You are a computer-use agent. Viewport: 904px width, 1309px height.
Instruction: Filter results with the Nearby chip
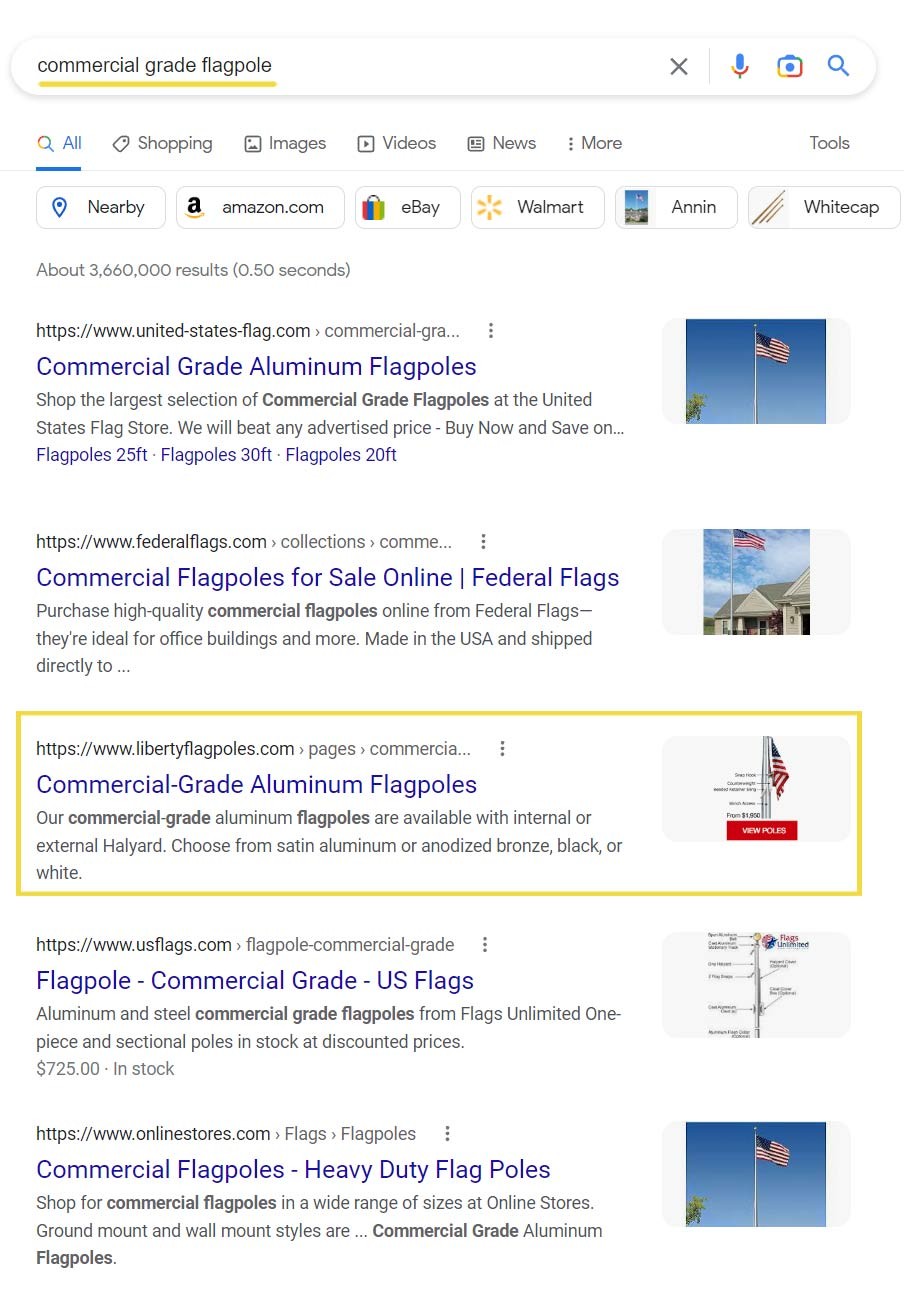pos(101,207)
